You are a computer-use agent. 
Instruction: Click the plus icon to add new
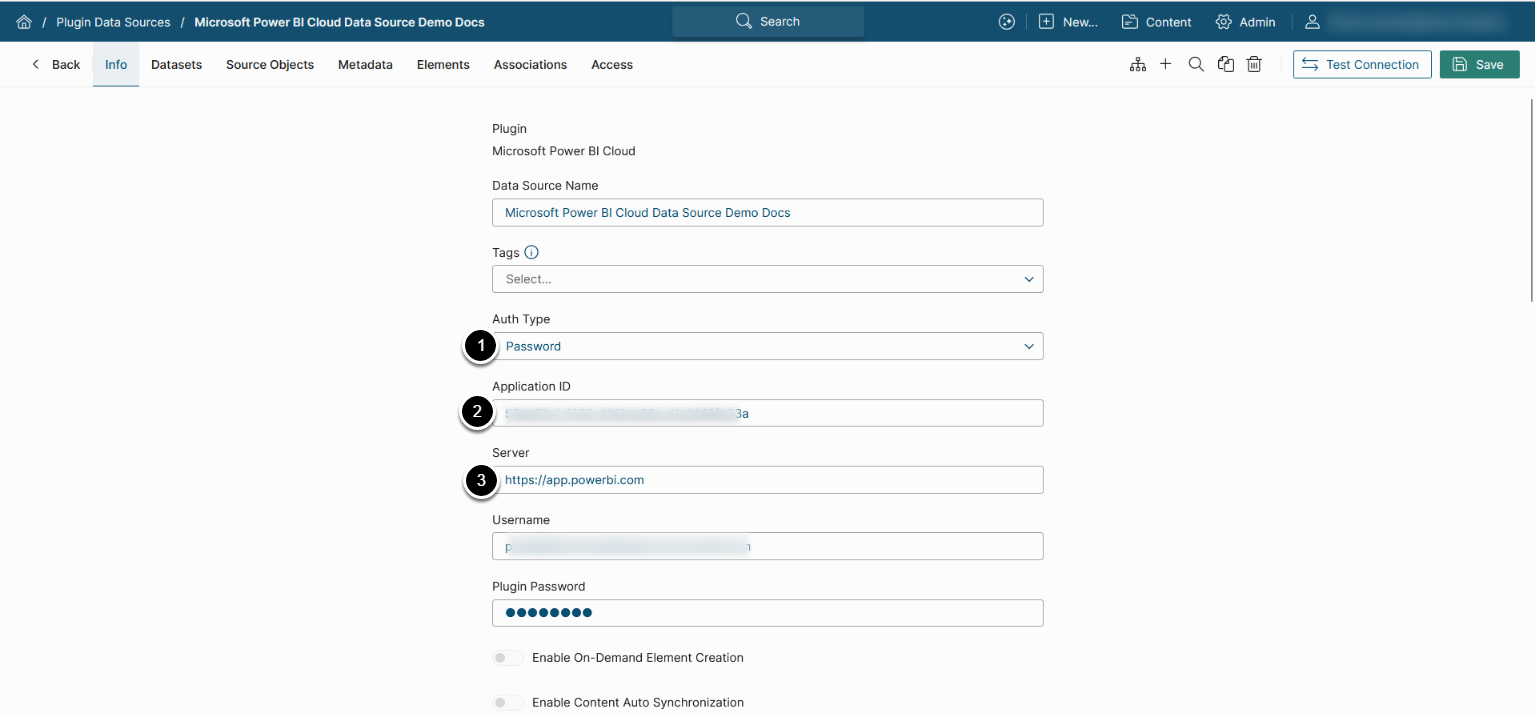(x=1165, y=64)
